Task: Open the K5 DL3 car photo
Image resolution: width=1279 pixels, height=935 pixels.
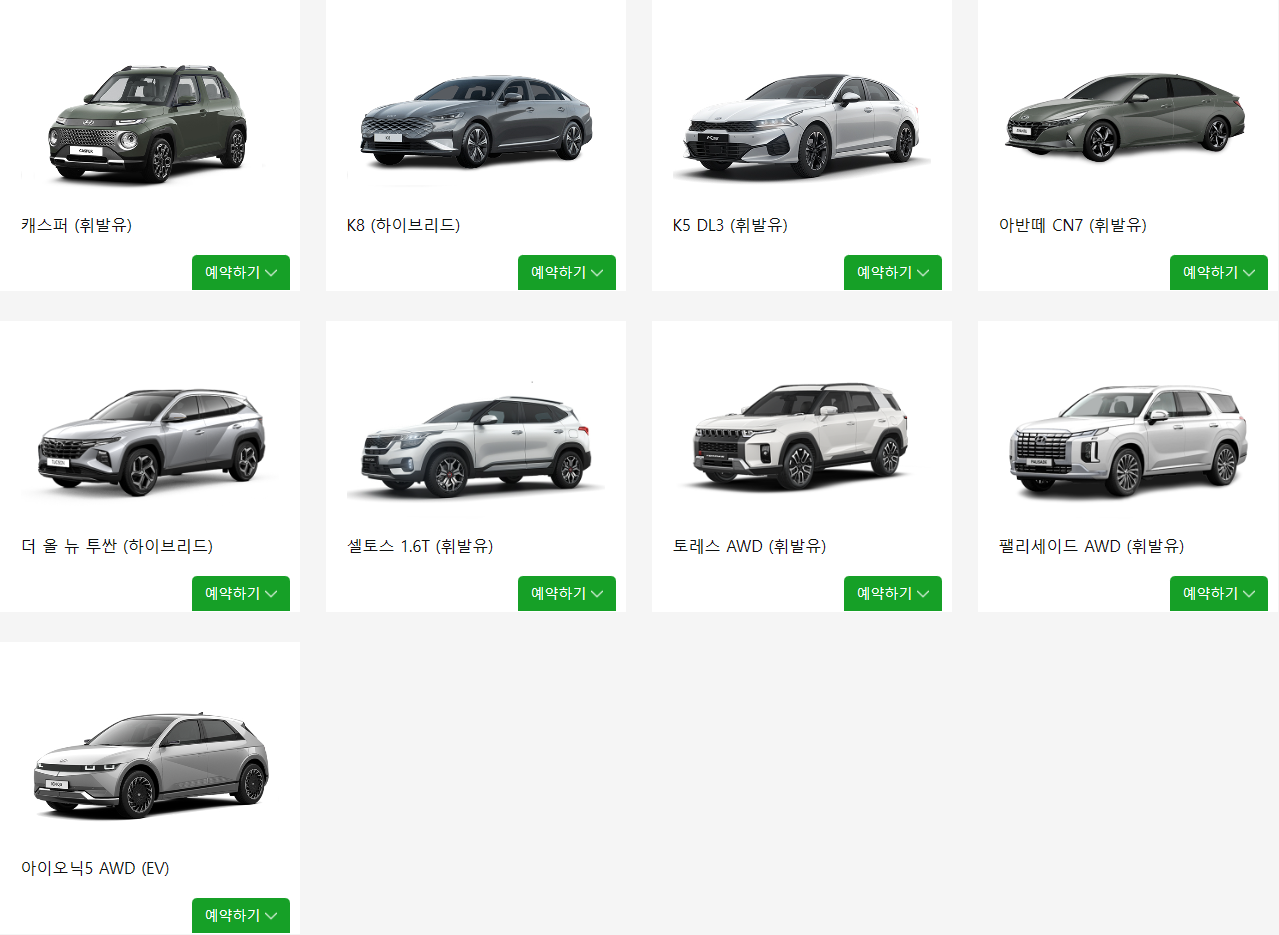Action: tap(801, 125)
